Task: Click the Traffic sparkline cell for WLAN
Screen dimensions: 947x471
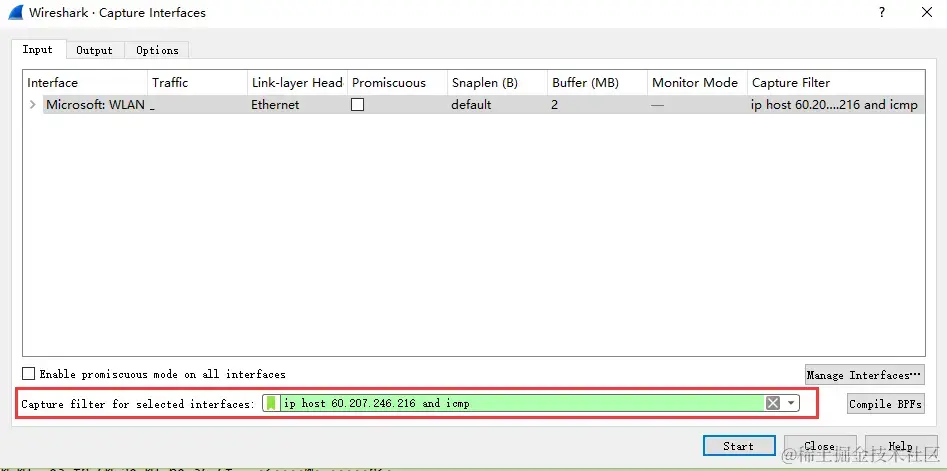Action: pos(197,104)
